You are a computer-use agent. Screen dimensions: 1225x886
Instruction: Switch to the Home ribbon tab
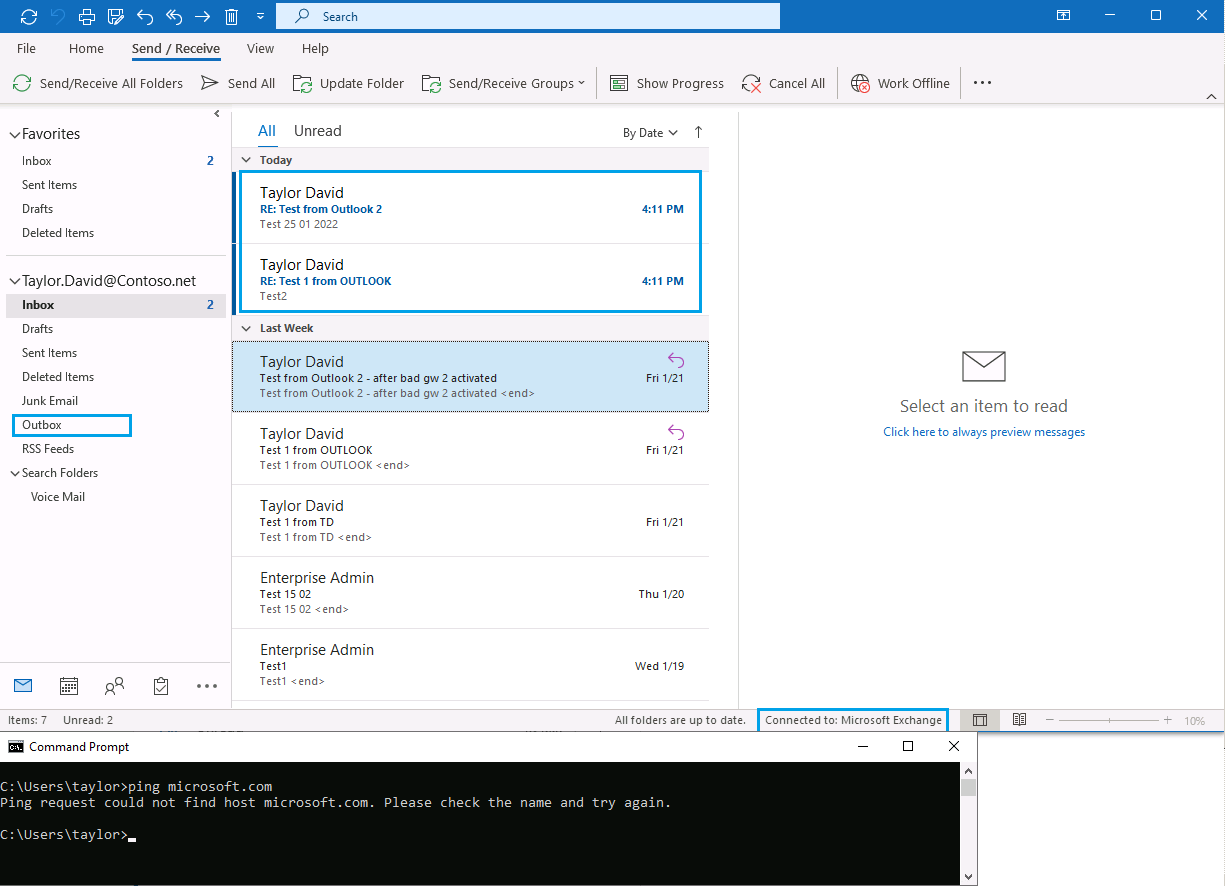[86, 48]
